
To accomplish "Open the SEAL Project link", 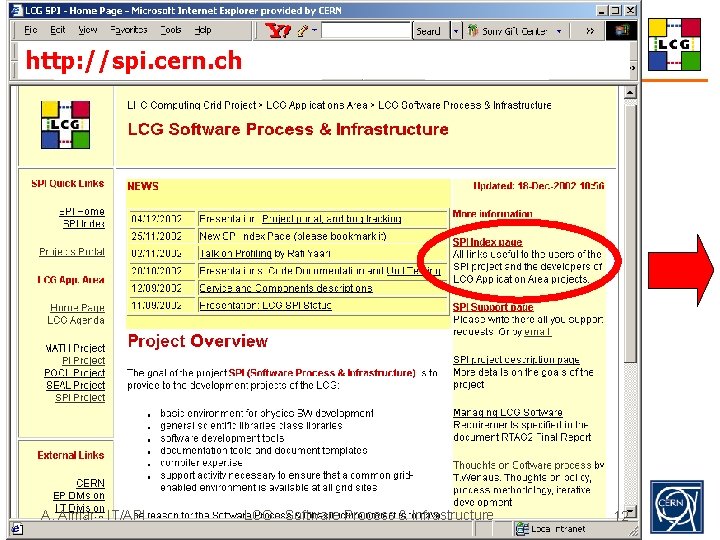I will pyautogui.click(x=75, y=385).
